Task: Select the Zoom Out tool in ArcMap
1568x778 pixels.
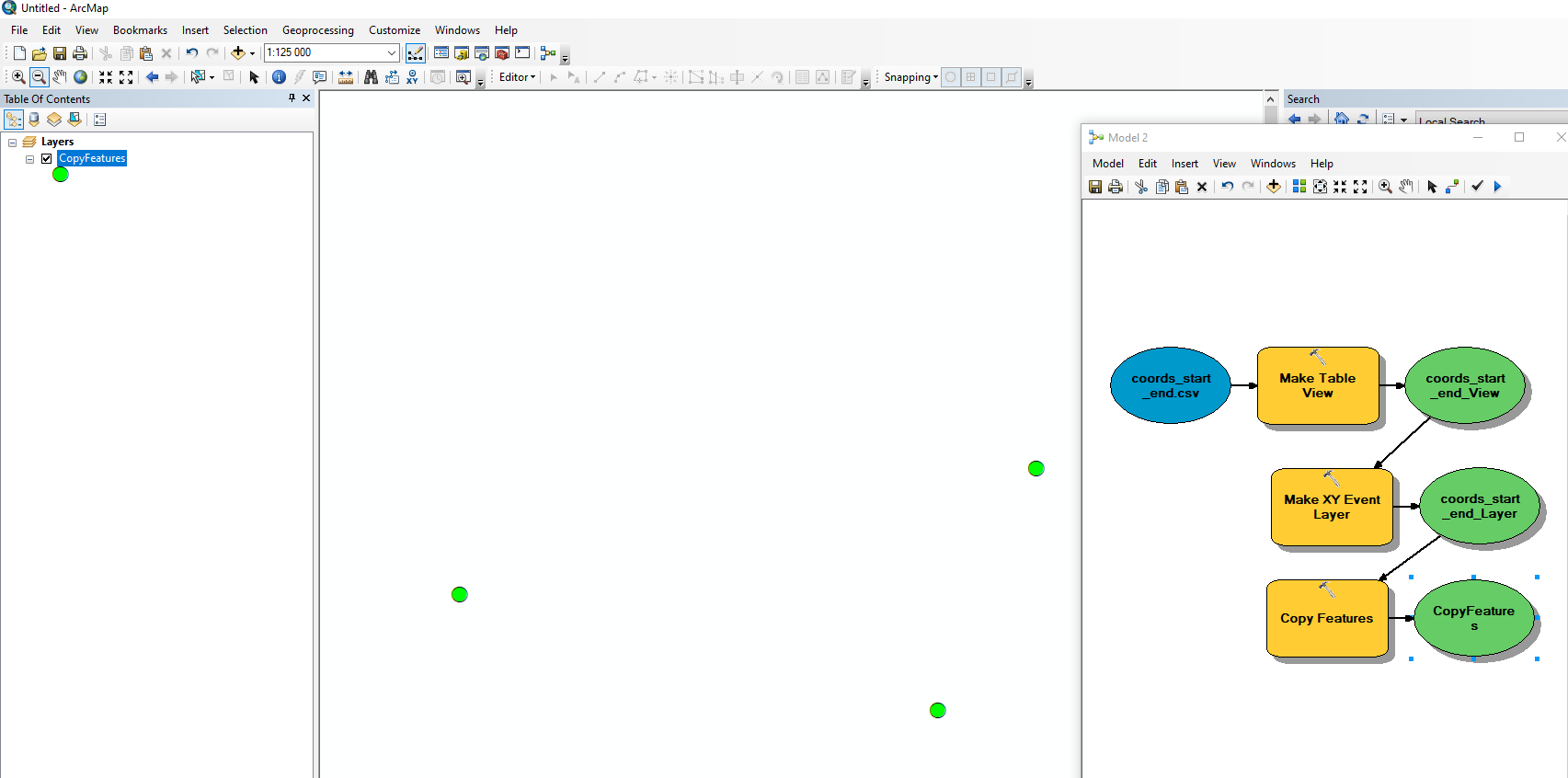Action: 39,77
